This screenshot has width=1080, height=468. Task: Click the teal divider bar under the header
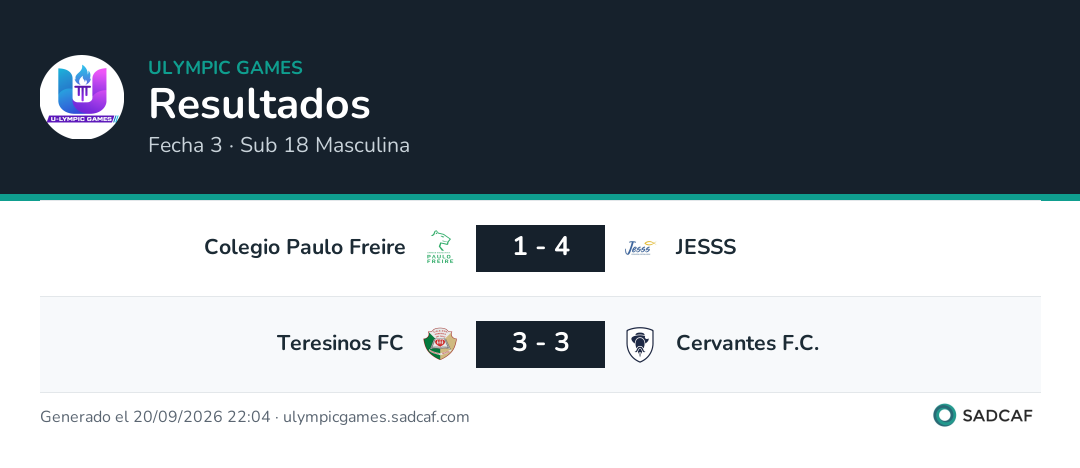(x=540, y=197)
